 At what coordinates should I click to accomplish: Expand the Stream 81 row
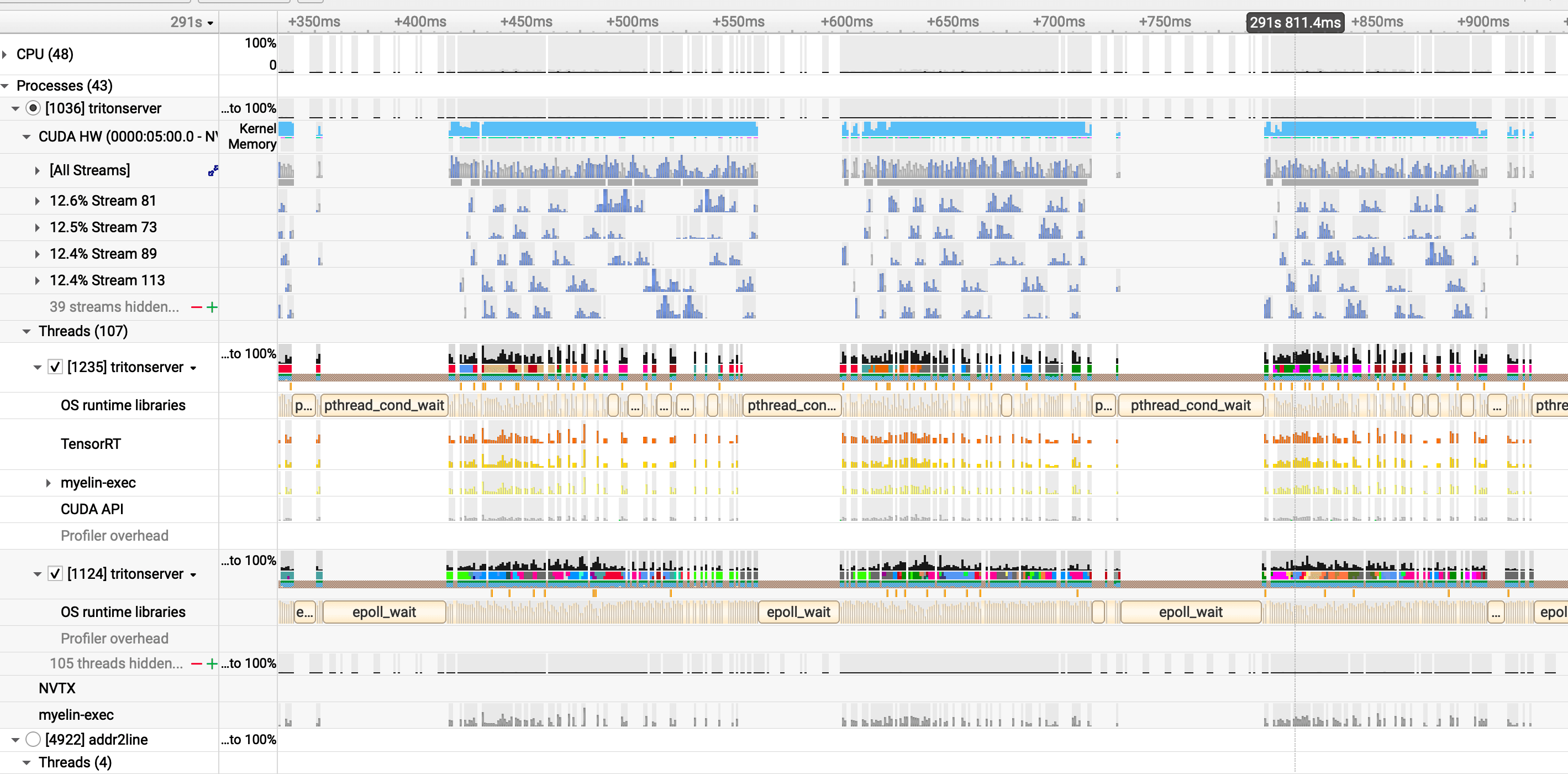[37, 201]
